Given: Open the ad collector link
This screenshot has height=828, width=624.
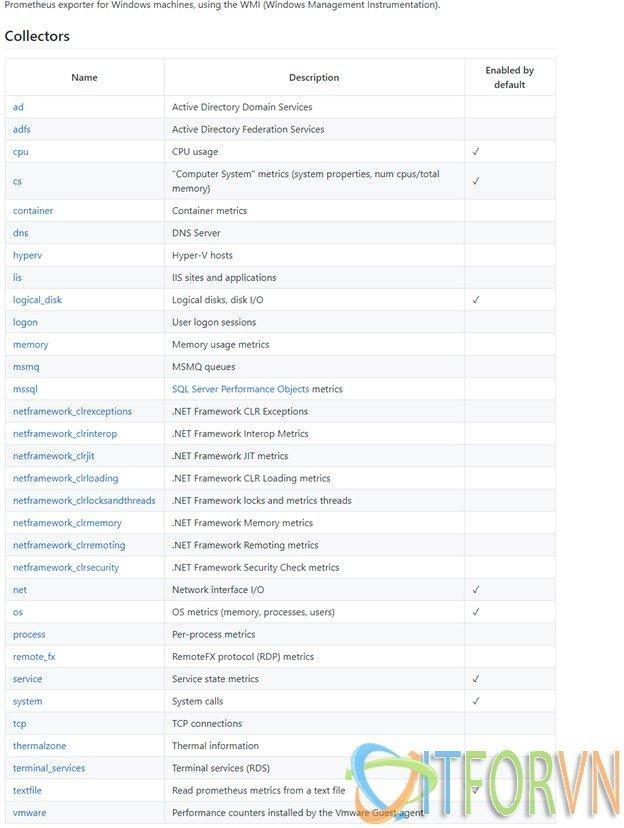Looking at the screenshot, I should (18, 107).
